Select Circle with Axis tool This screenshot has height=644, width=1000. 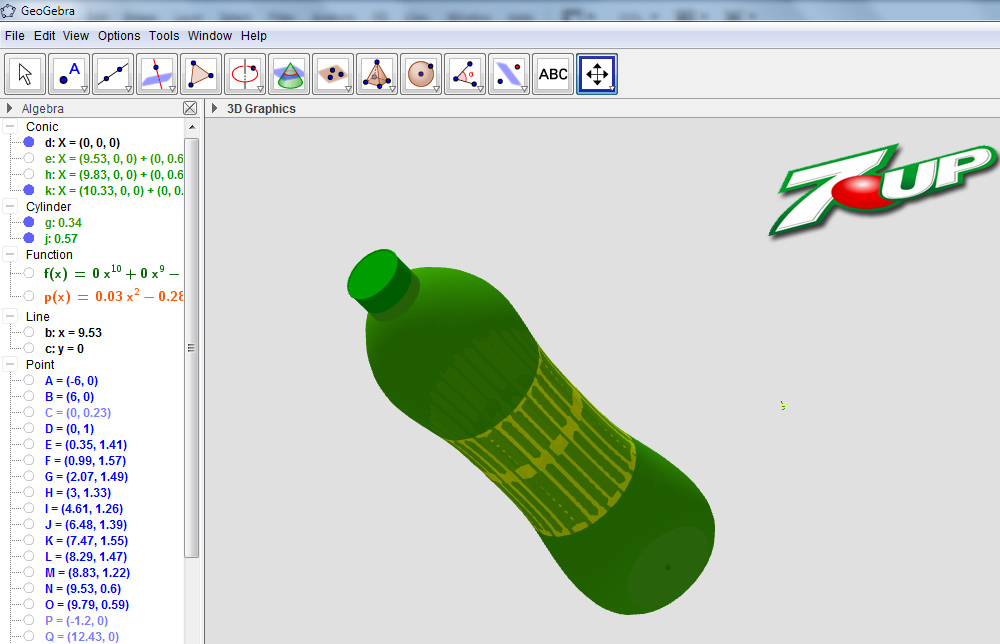(x=245, y=74)
